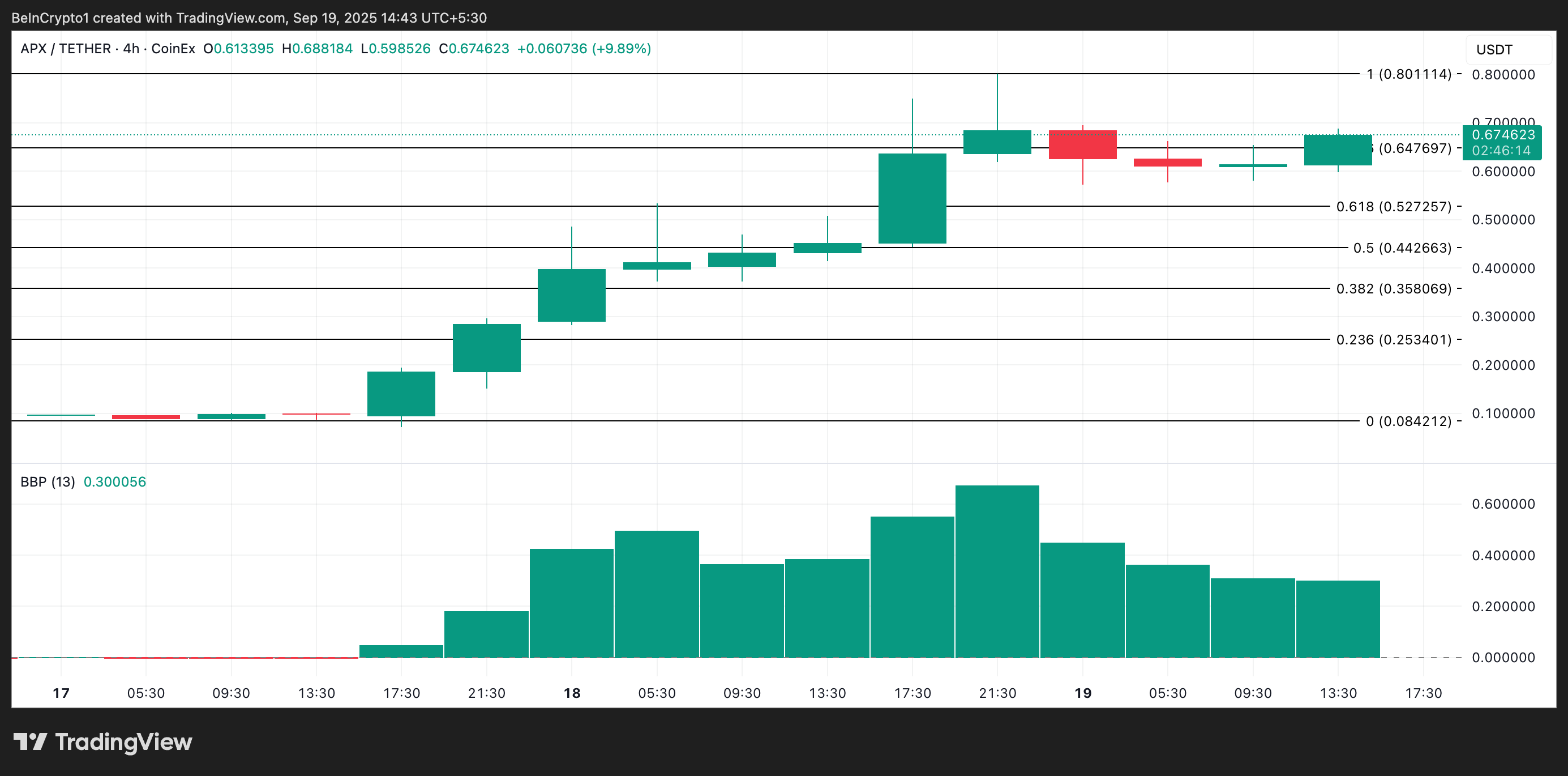Open the 4h timeframe selector
This screenshot has width=1568, height=776.
click(x=131, y=48)
